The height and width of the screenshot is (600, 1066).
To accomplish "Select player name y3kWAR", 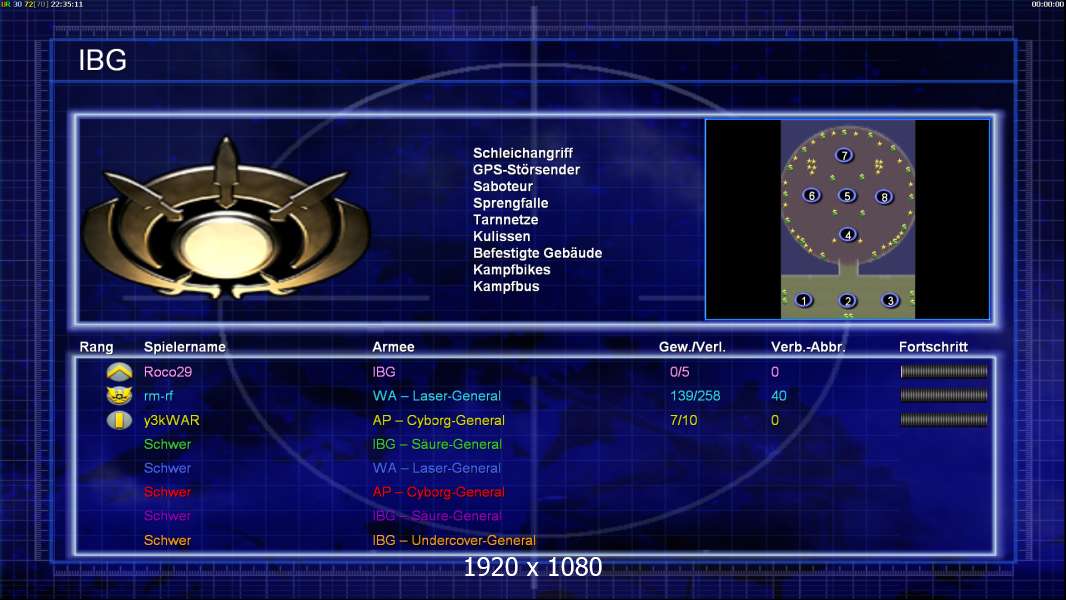I will [171, 420].
